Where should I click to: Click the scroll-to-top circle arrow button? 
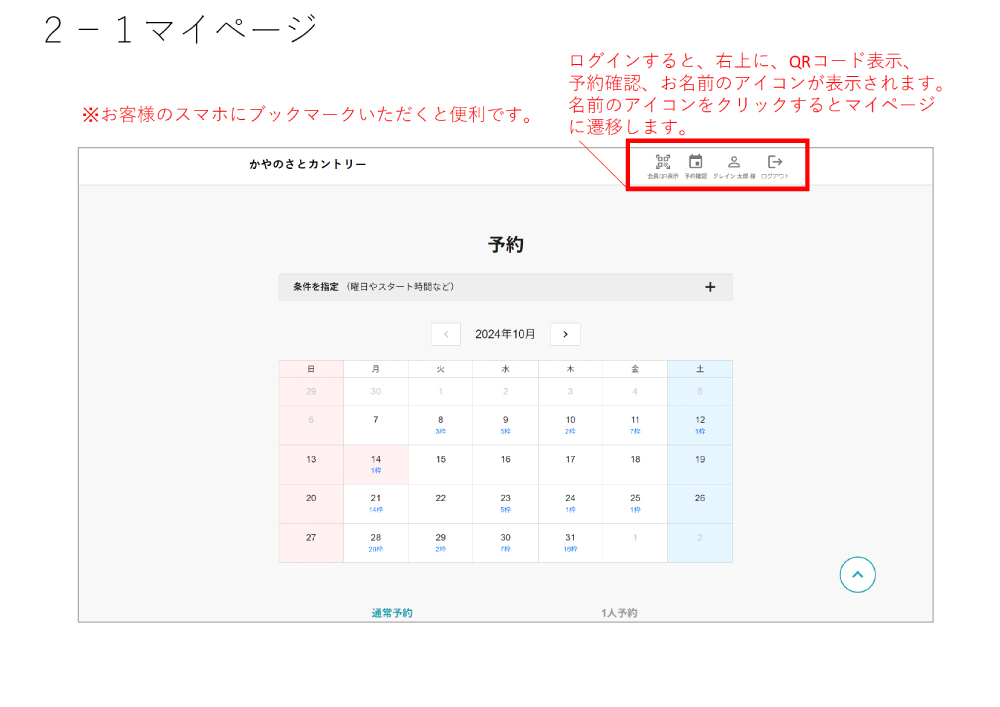pos(858,574)
